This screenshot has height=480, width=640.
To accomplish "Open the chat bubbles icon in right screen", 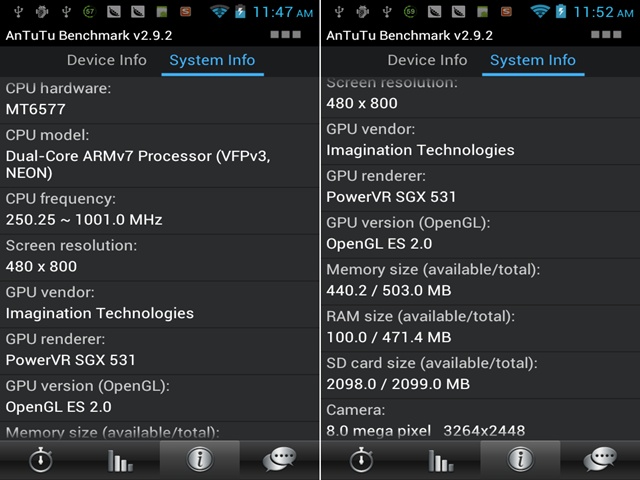I will pyautogui.click(x=600, y=459).
